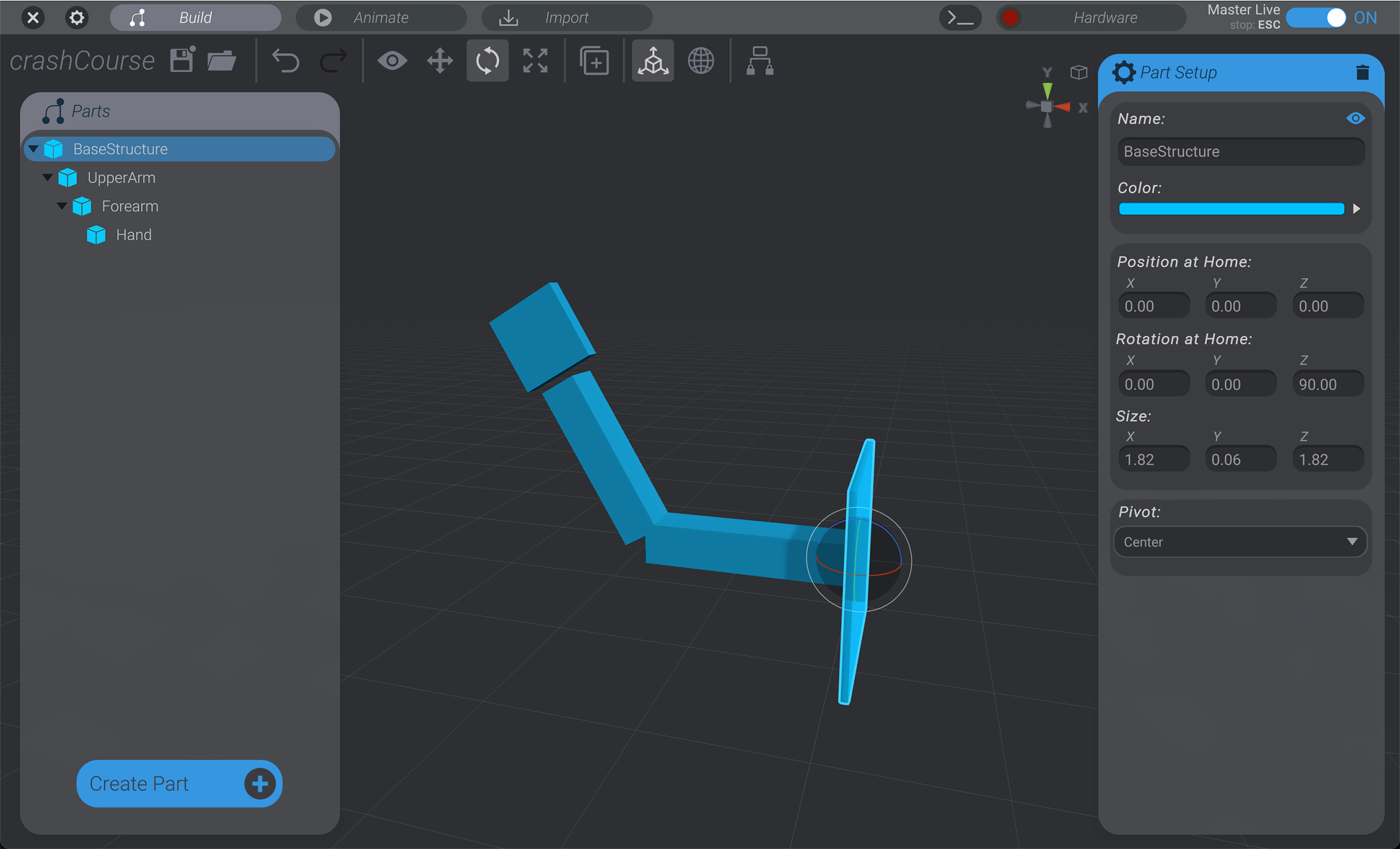Click the Create Part button
Viewport: 1400px width, 849px height.
178,784
